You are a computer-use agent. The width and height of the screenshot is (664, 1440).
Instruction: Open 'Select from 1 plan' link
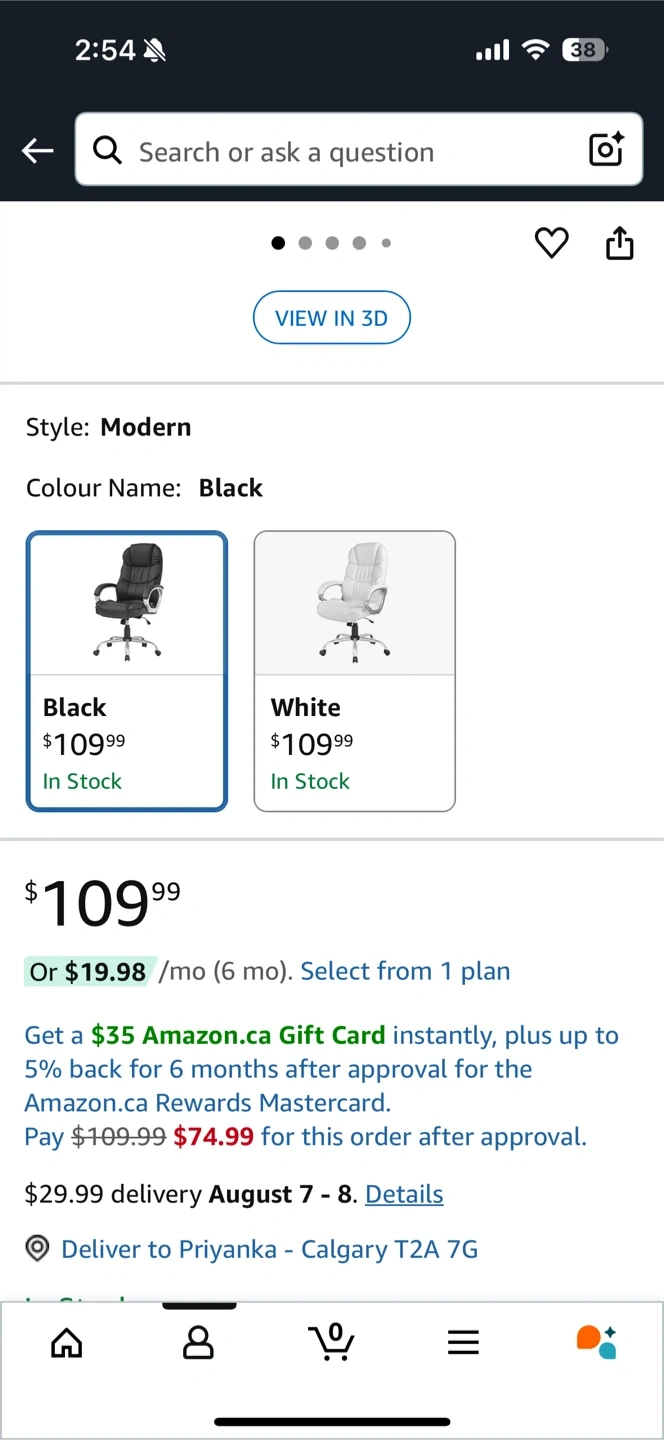pyautogui.click(x=405, y=971)
